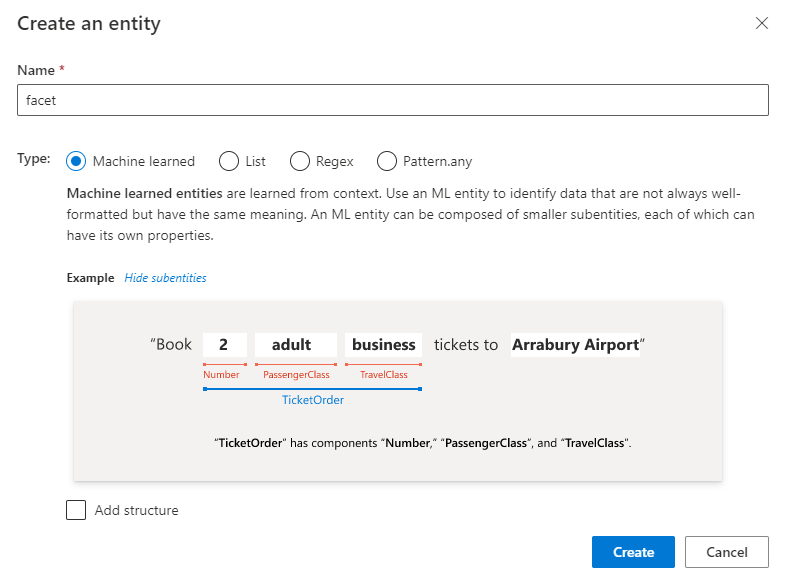The width and height of the screenshot is (786, 584).
Task: Click the 'business' token in the example
Action: click(383, 345)
